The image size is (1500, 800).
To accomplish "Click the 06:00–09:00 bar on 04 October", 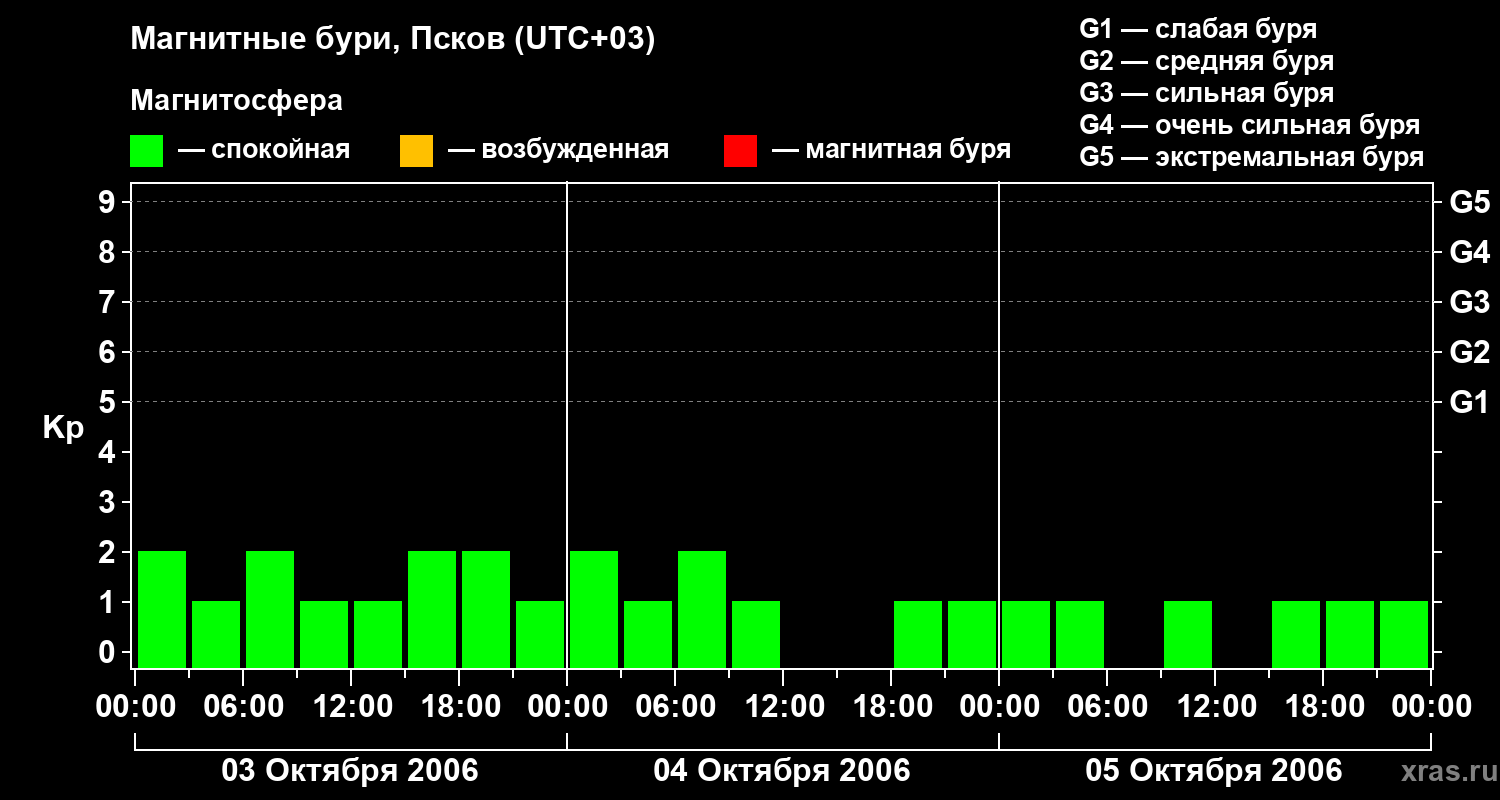I will tap(702, 609).
